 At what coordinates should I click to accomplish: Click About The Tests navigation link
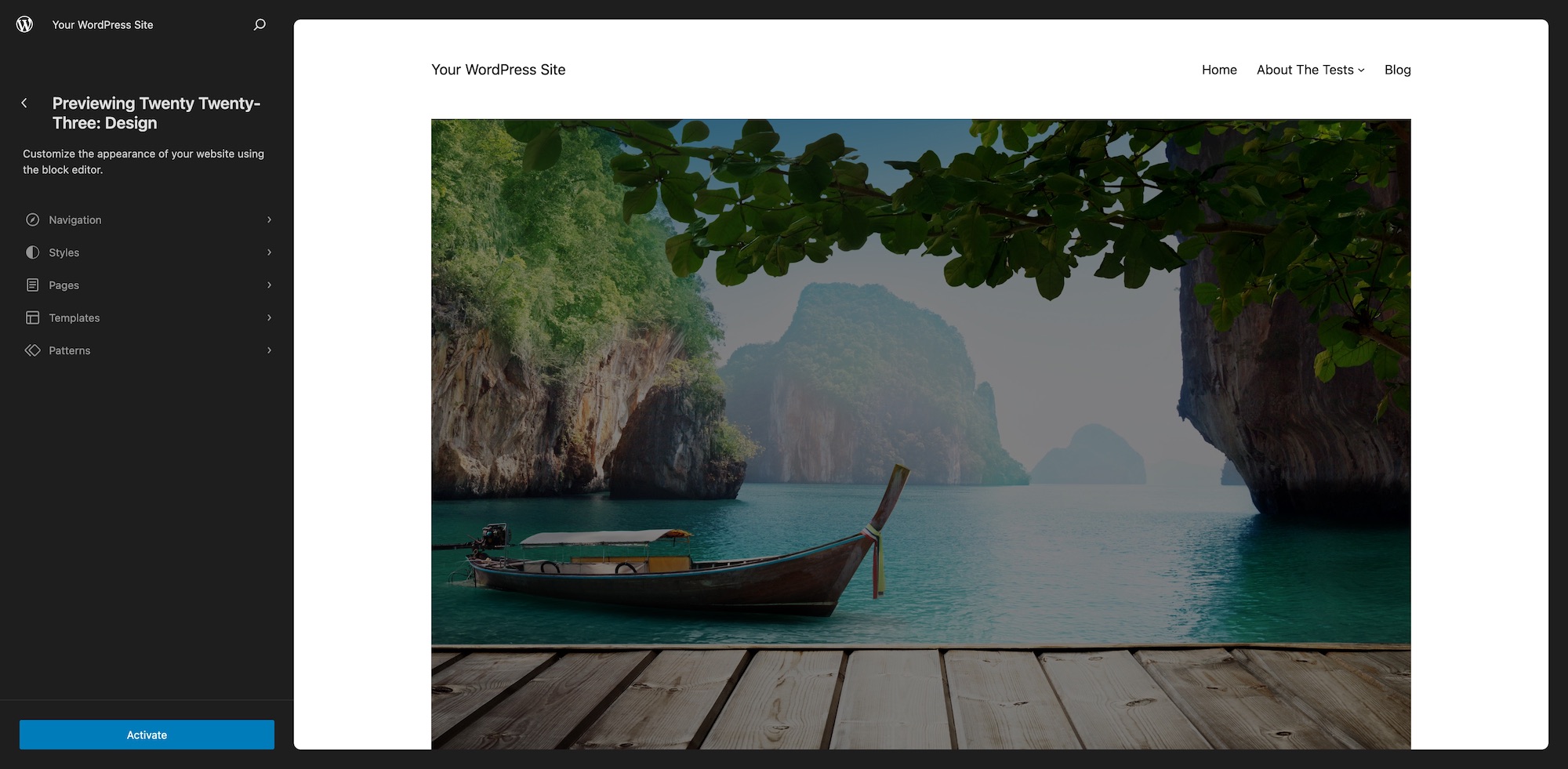pos(1305,70)
